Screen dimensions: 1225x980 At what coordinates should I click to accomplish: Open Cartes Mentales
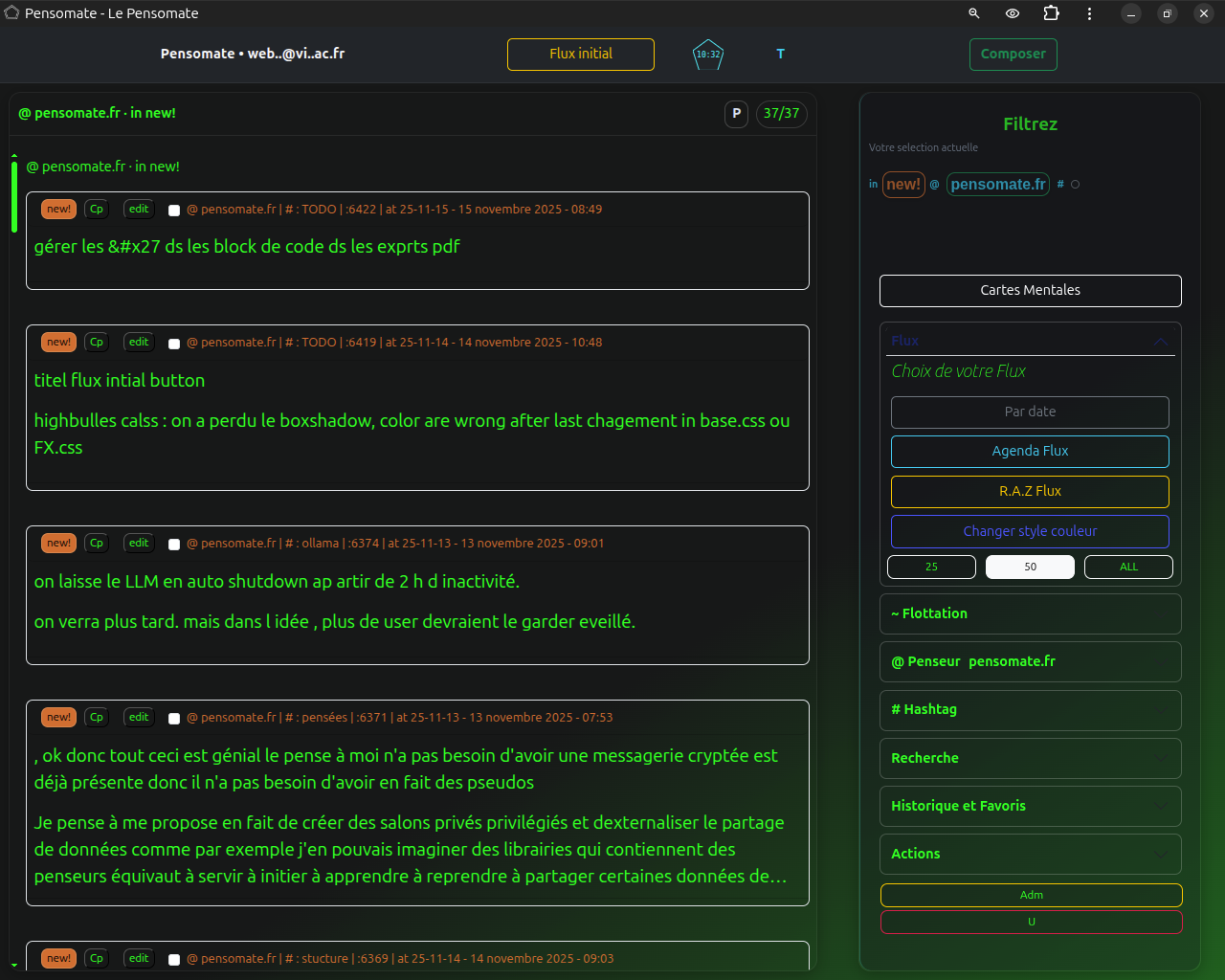1030,291
